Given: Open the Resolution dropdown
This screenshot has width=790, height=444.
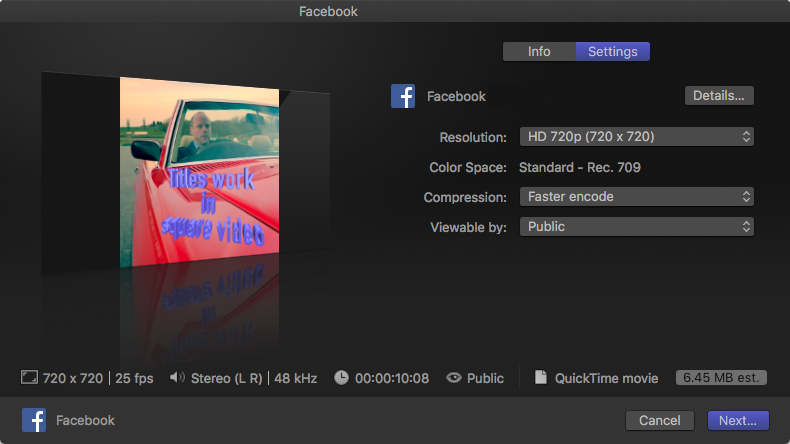Looking at the screenshot, I should (x=637, y=137).
